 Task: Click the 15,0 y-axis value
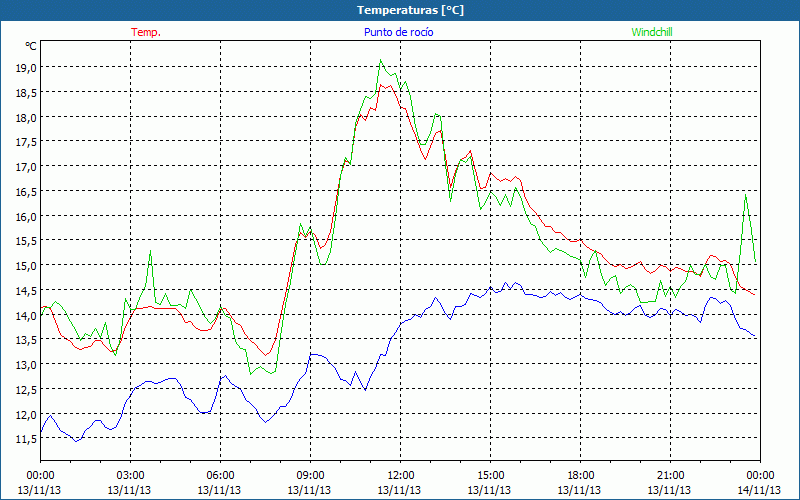[26, 265]
